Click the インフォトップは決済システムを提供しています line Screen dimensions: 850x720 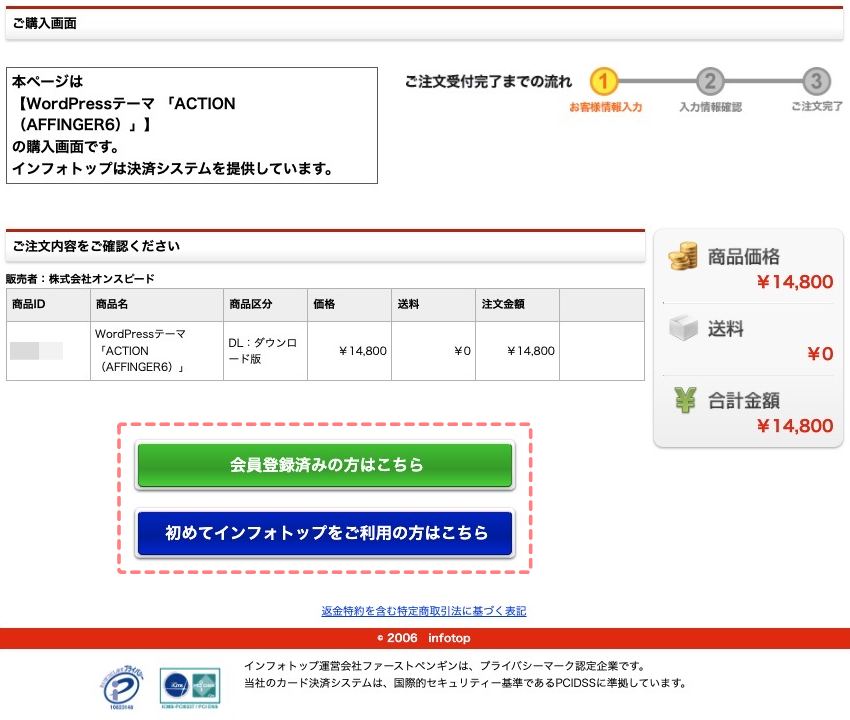tap(172, 169)
